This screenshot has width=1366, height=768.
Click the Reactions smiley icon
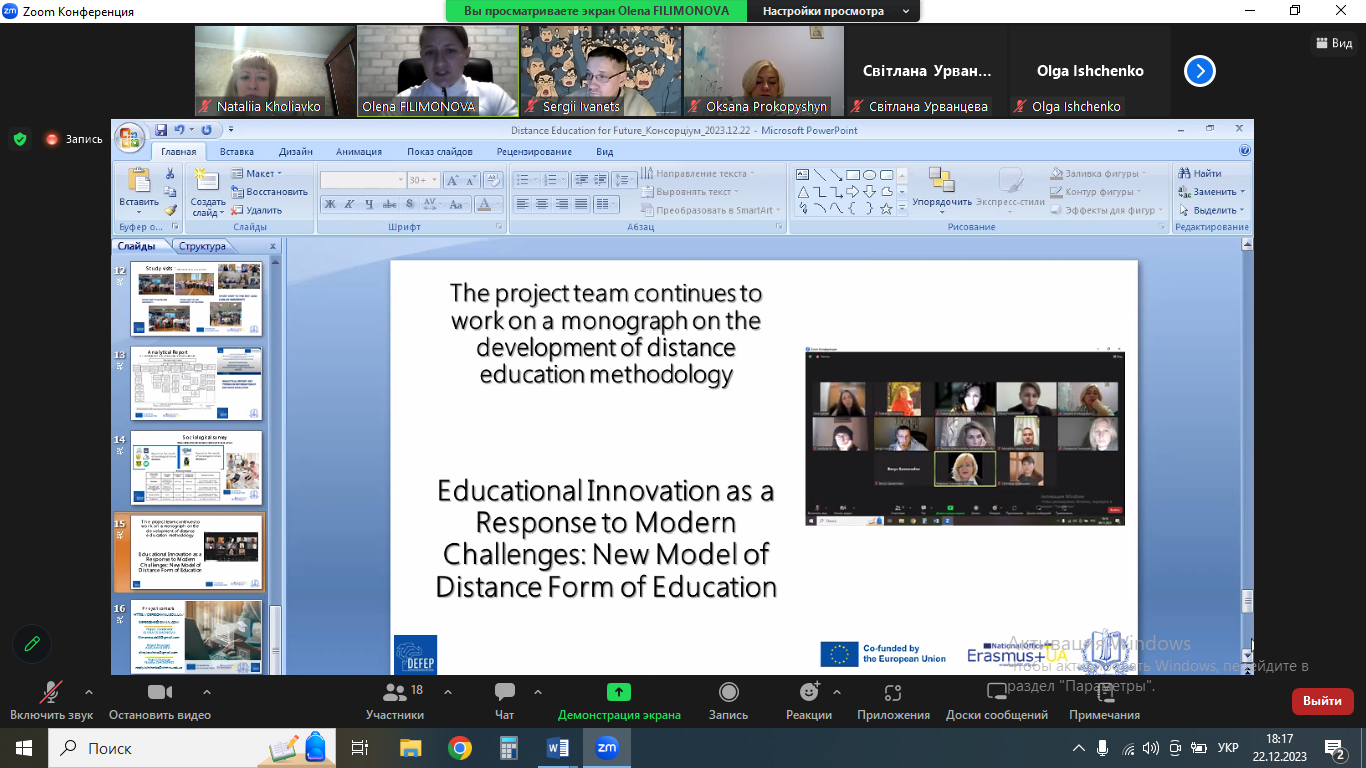click(x=809, y=692)
